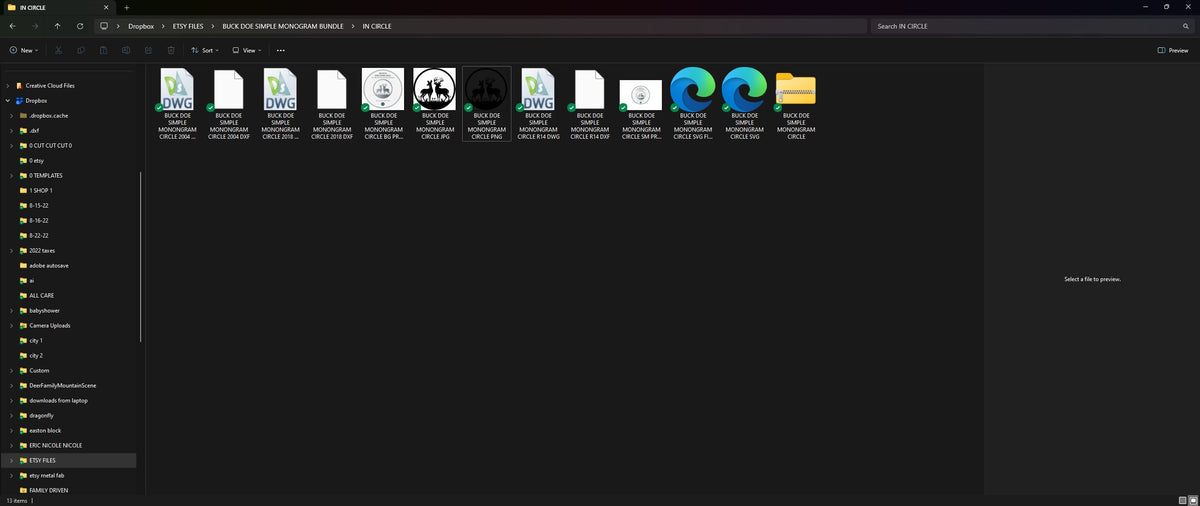Refresh the current folder view
The height and width of the screenshot is (506, 1200).
tap(79, 26)
